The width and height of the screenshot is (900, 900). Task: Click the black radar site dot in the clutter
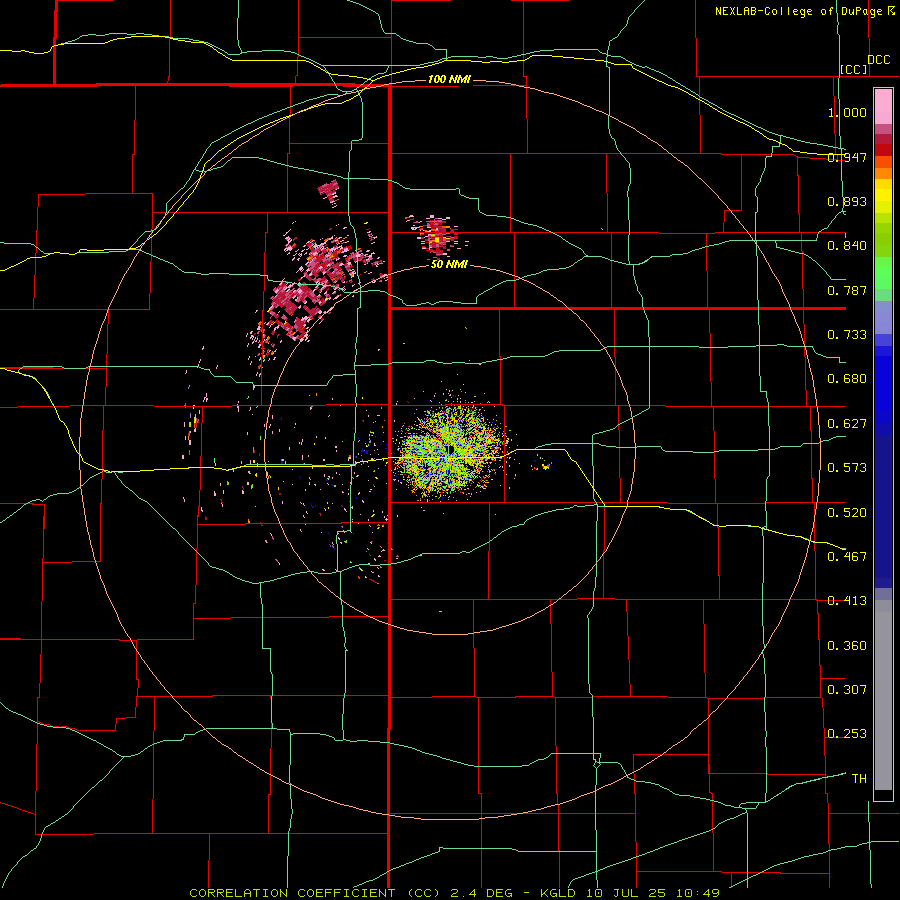click(x=451, y=449)
